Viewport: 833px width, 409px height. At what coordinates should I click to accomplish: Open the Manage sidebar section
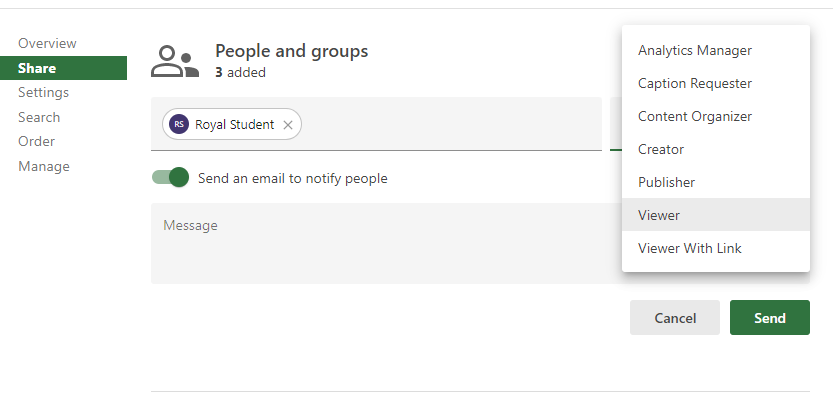(x=44, y=166)
